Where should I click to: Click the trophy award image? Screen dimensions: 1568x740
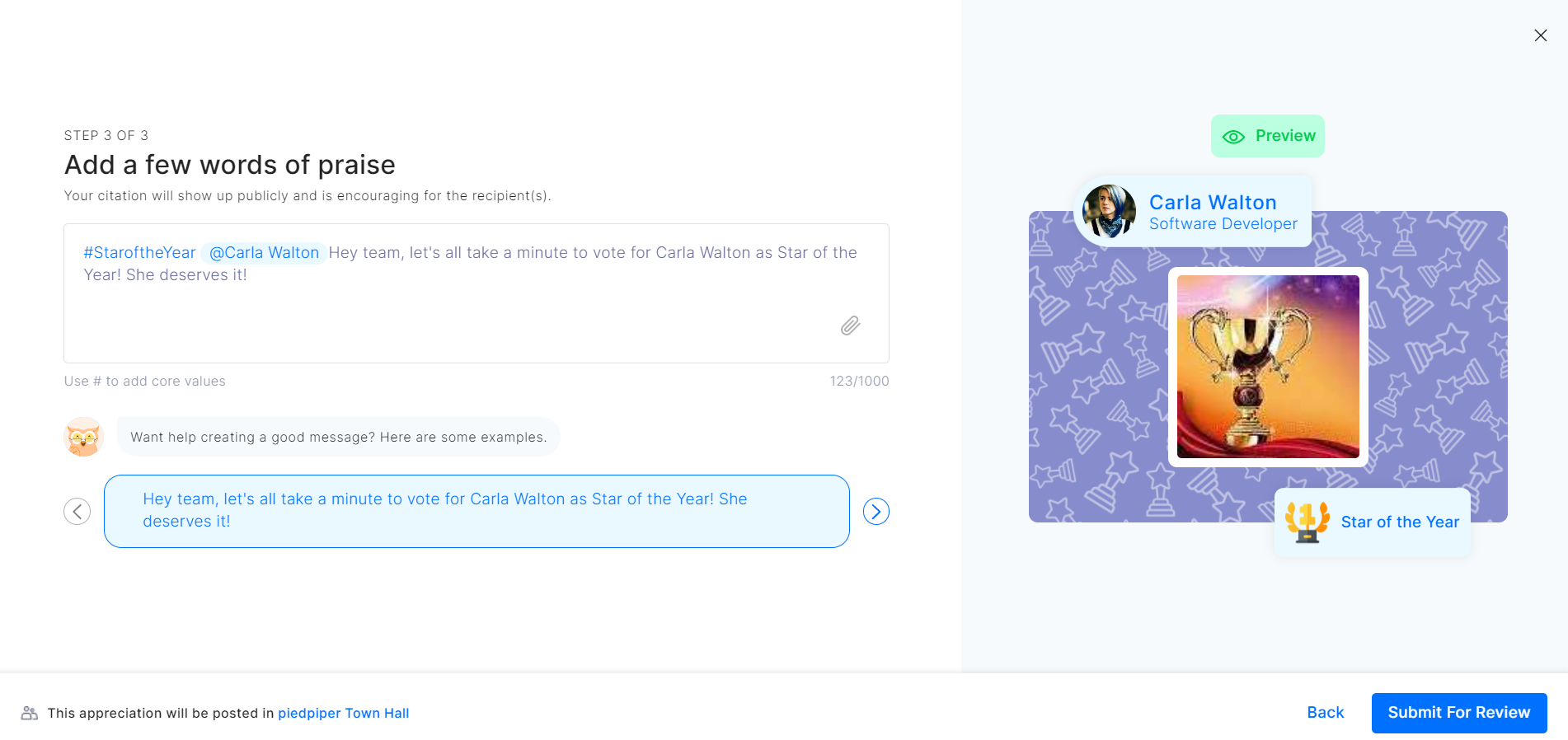tap(1267, 367)
